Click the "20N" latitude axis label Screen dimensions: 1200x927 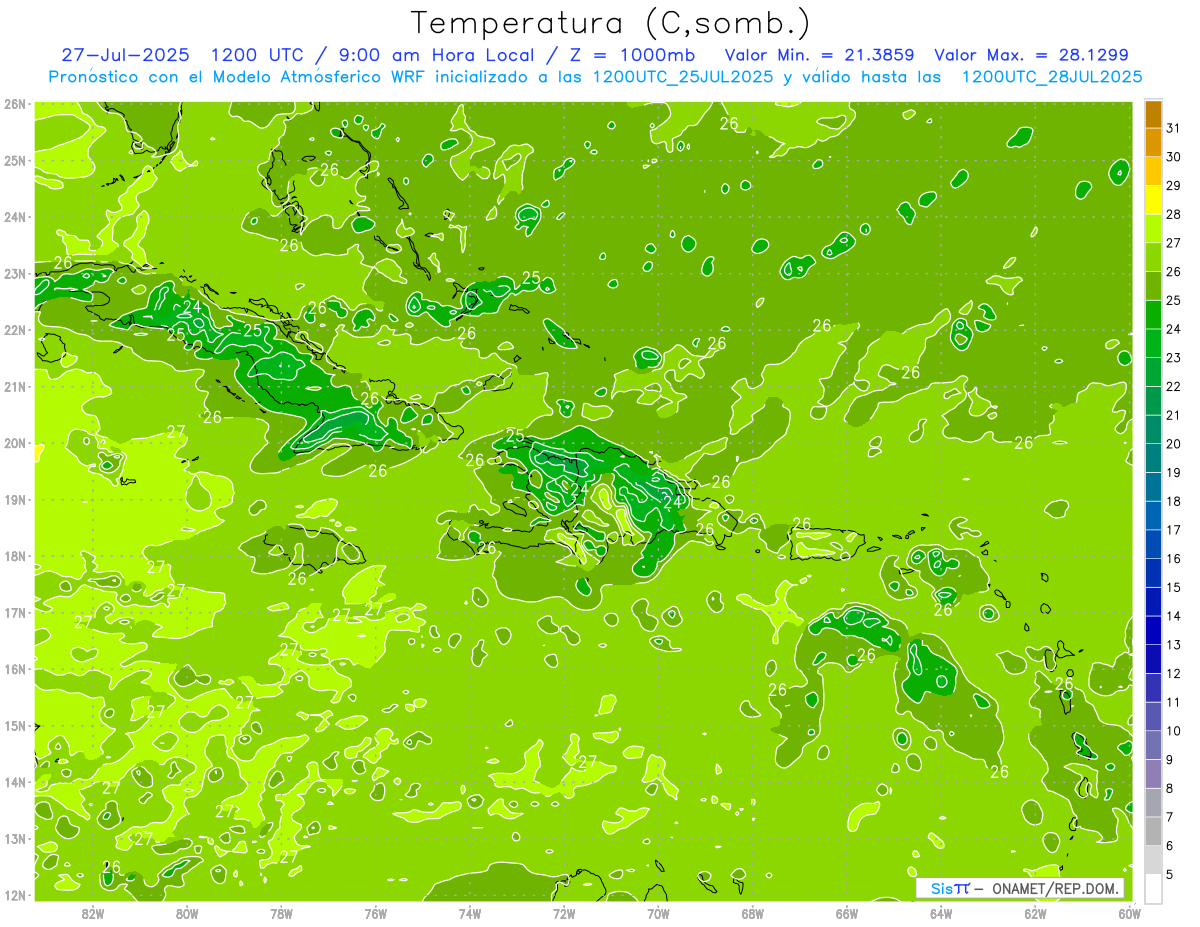pyautogui.click(x=15, y=443)
